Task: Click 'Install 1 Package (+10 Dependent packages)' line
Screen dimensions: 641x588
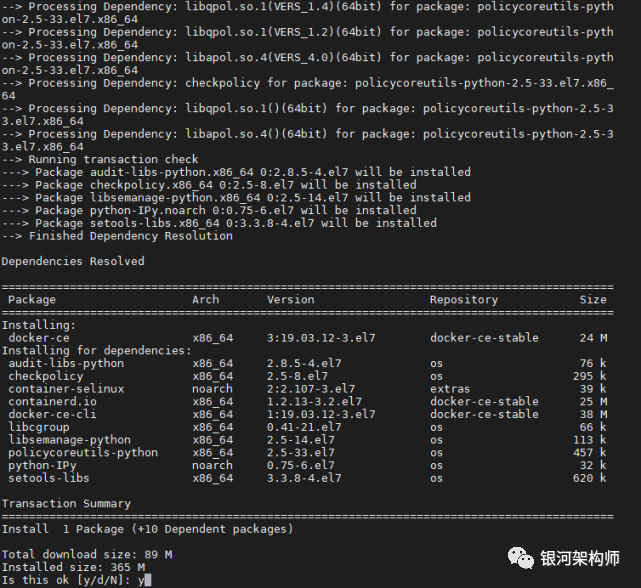Action: (148, 529)
